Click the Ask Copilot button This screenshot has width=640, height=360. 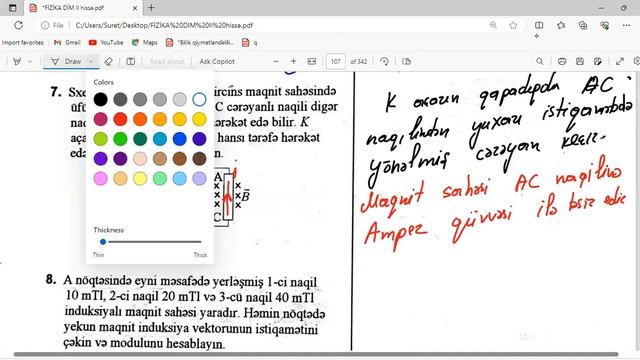click(x=217, y=62)
